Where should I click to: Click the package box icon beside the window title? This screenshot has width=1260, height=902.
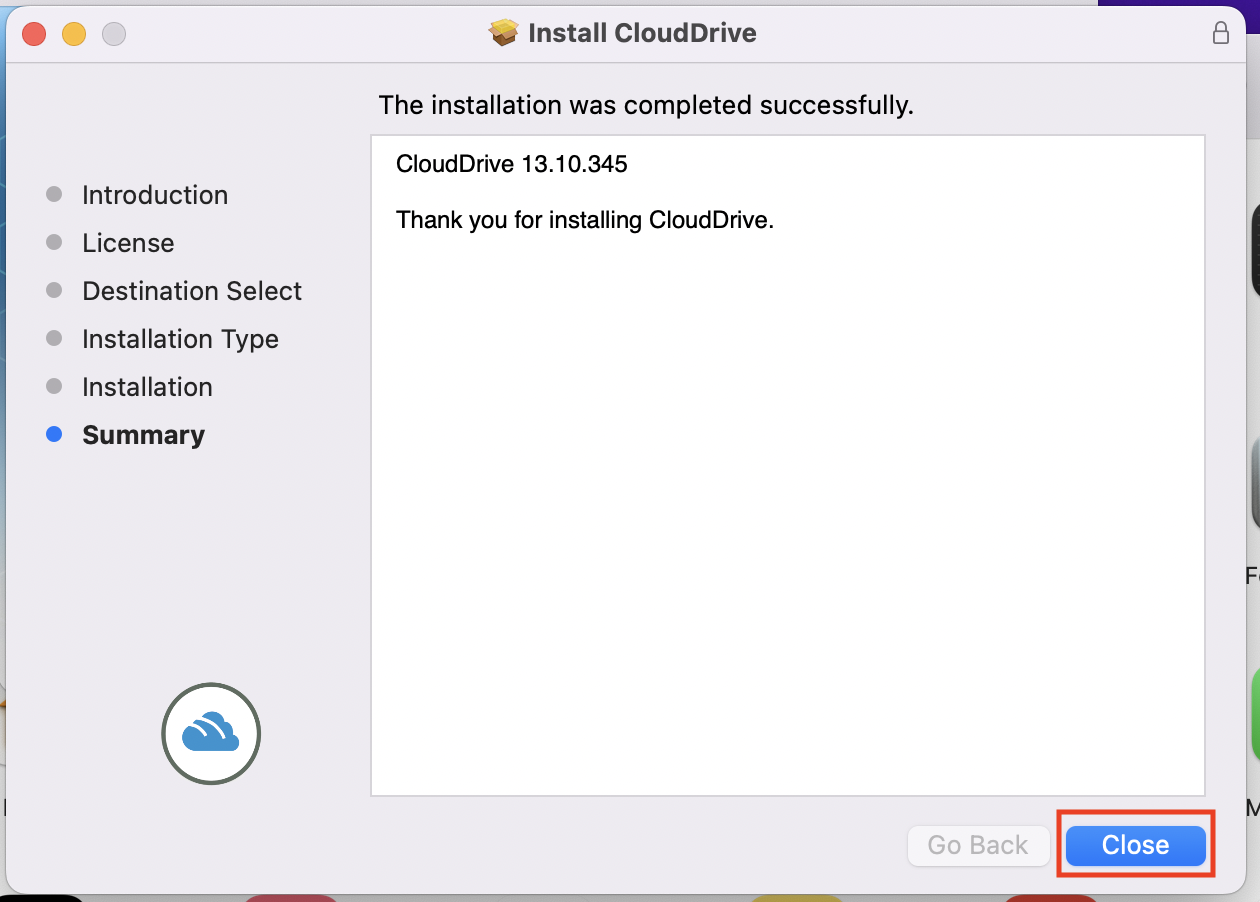pos(504,33)
